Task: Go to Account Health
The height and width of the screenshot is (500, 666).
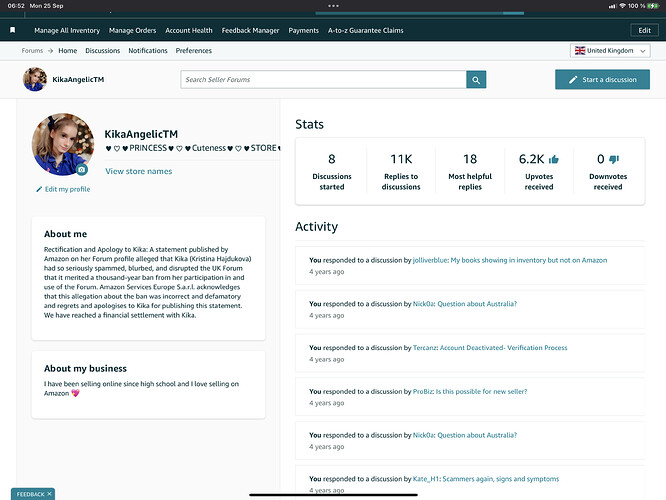Action: click(x=189, y=31)
